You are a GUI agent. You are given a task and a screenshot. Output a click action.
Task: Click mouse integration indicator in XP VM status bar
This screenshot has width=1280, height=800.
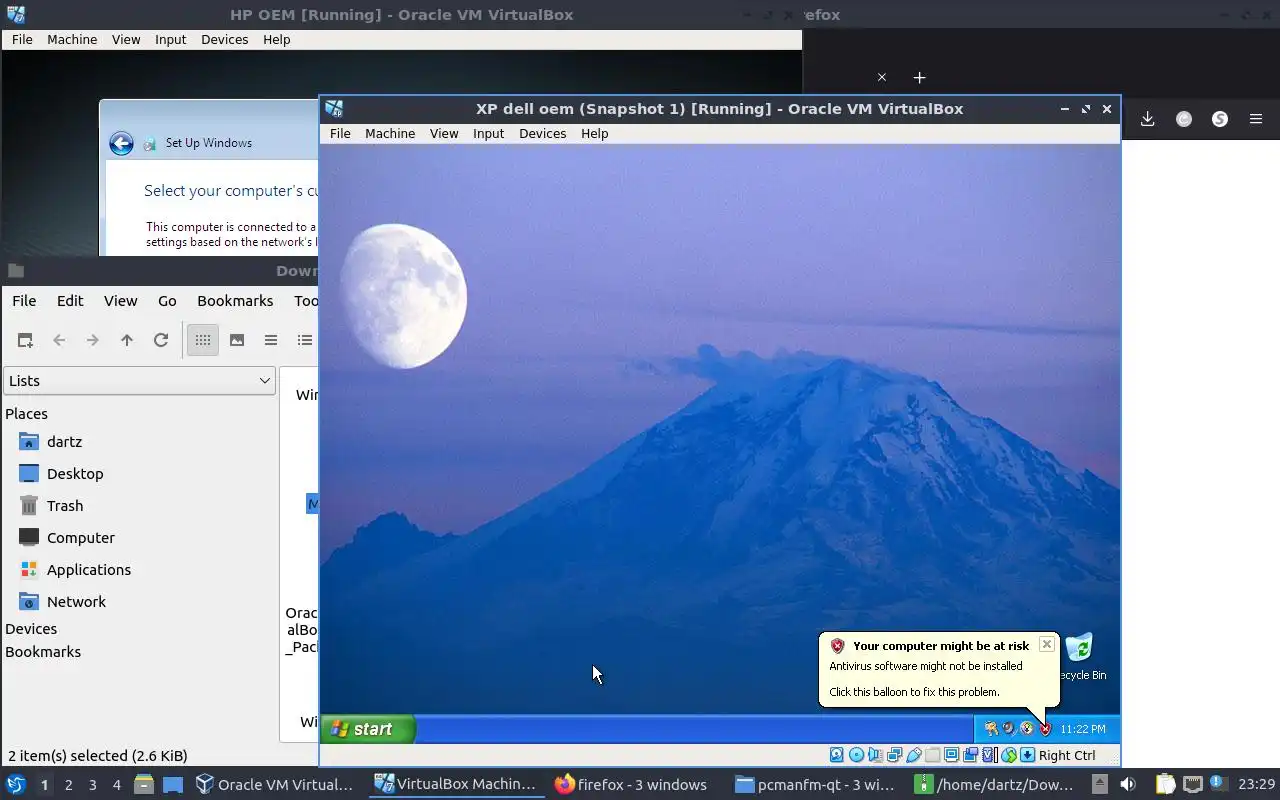(1009, 755)
